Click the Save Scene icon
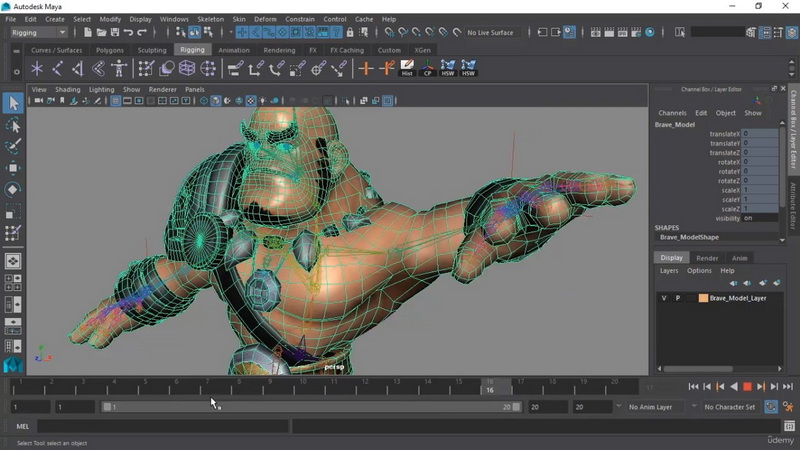This screenshot has width=800, height=450. [x=115, y=32]
